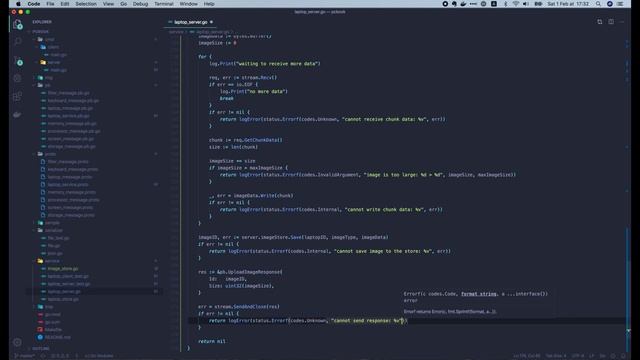Click the Bluetooth icon in menu bar
This screenshot has width=640, height=360.
[505, 4]
